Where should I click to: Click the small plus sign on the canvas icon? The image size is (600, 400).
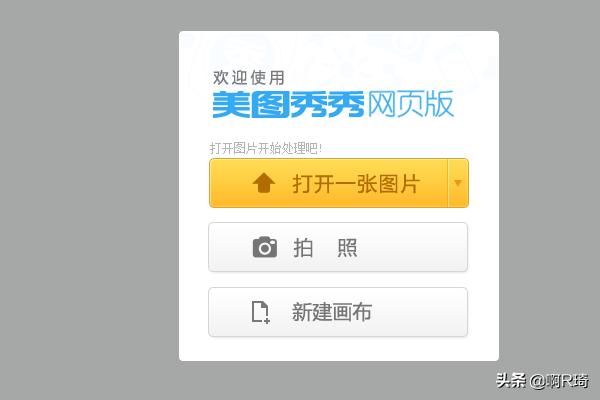pos(267,320)
